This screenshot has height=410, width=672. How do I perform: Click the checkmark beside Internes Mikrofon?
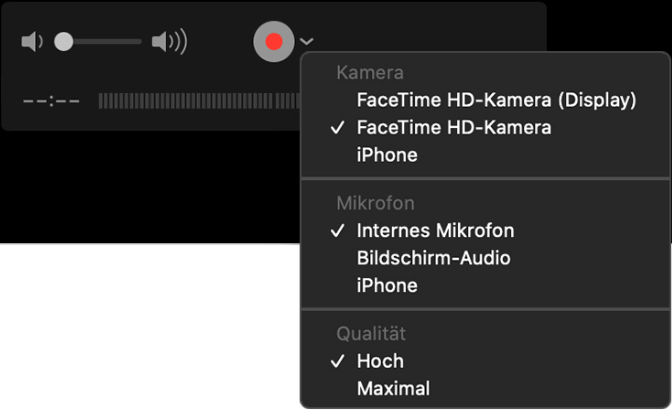click(x=337, y=231)
